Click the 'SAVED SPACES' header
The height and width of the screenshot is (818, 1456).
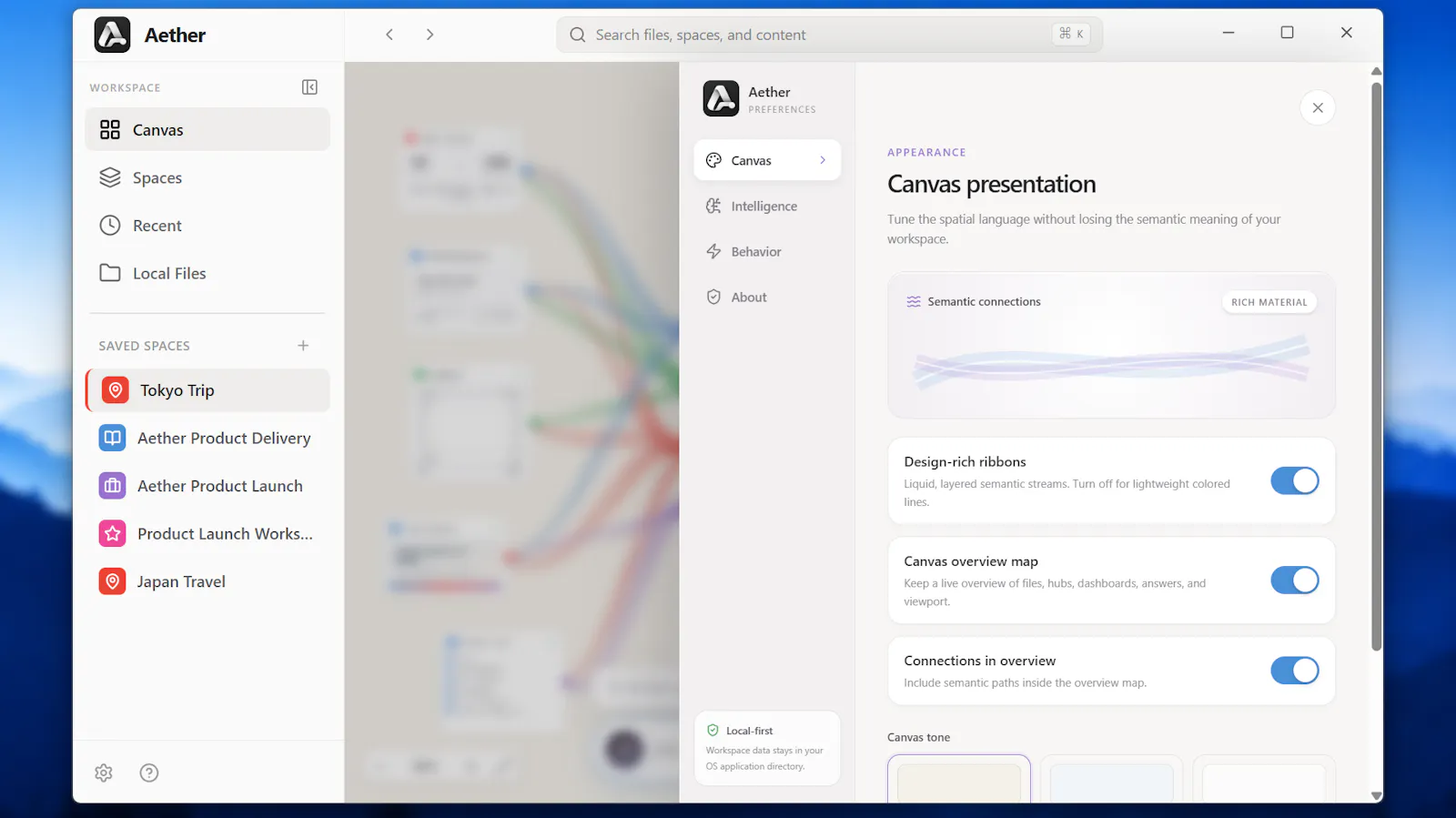pos(144,346)
